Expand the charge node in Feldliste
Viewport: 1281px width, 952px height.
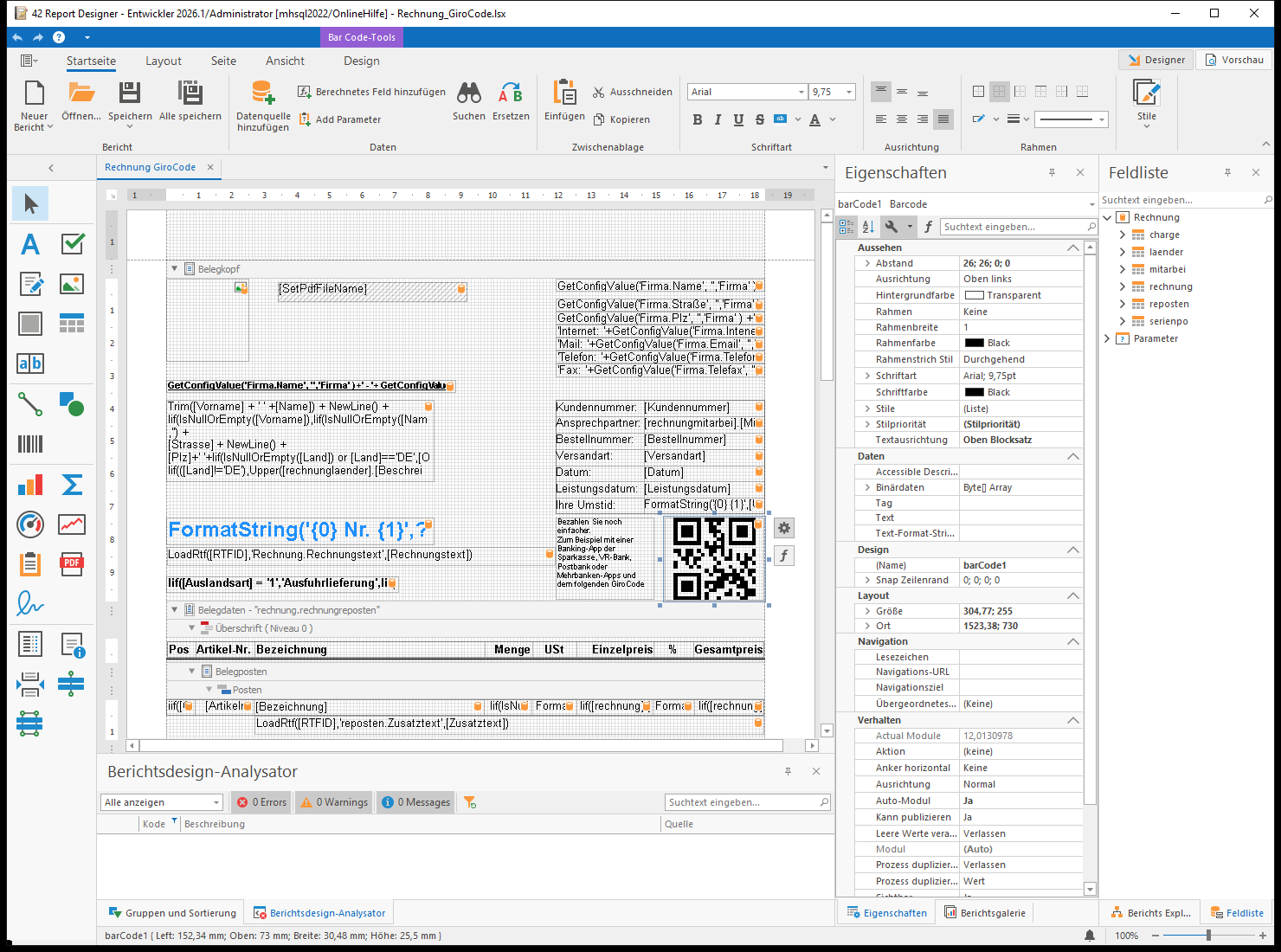click(1123, 235)
